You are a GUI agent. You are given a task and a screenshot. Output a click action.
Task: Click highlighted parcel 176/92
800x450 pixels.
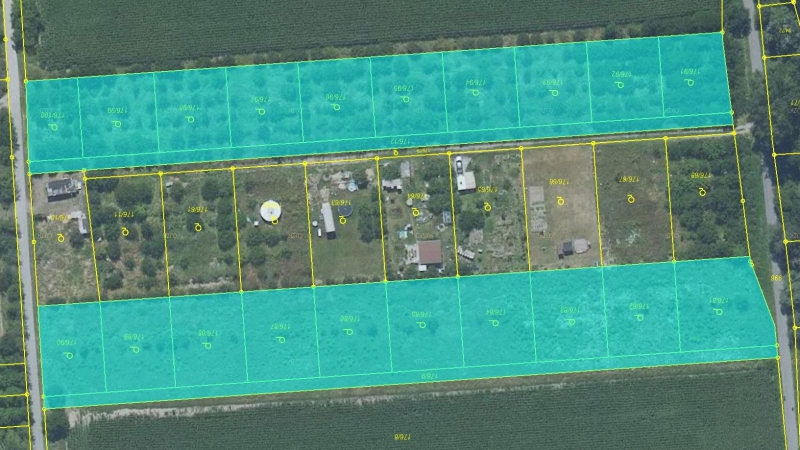[x=626, y=79]
